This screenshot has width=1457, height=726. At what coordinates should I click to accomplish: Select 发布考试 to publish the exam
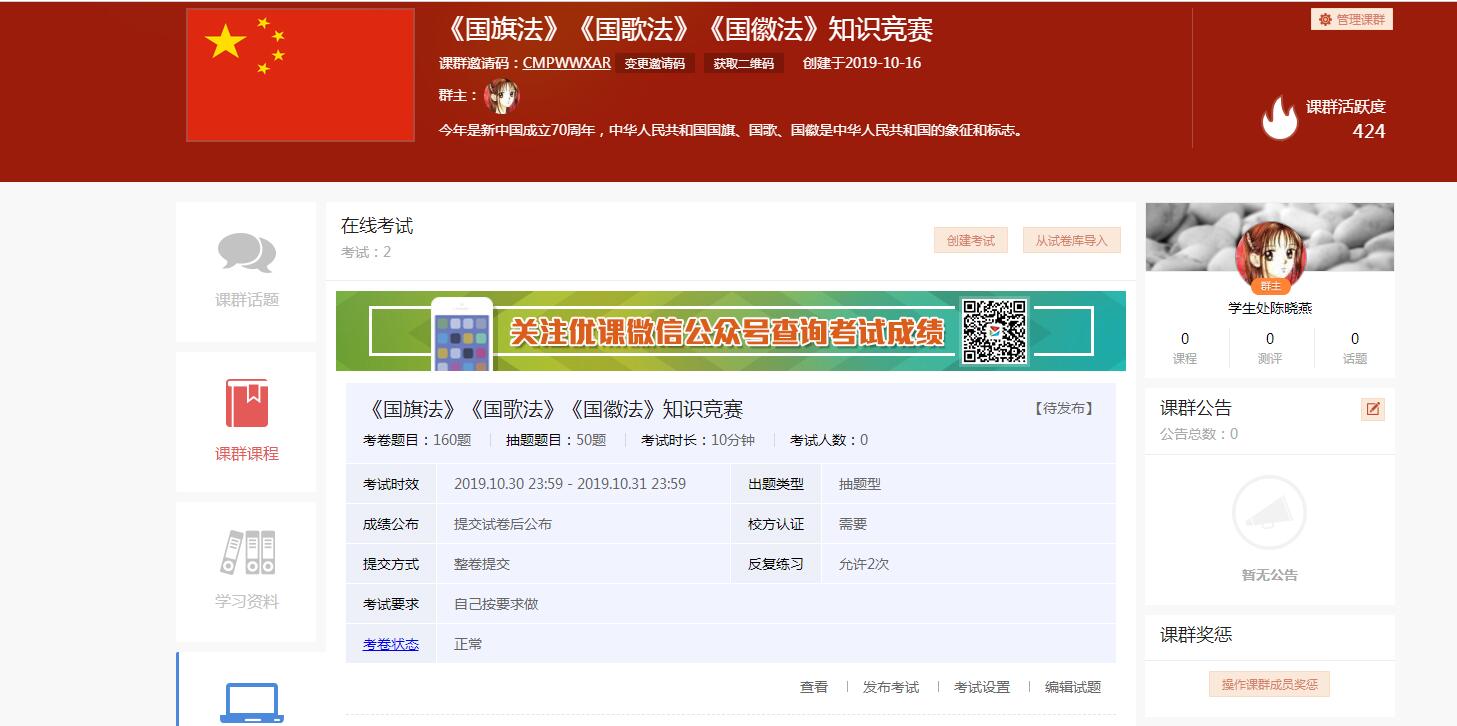coord(890,687)
